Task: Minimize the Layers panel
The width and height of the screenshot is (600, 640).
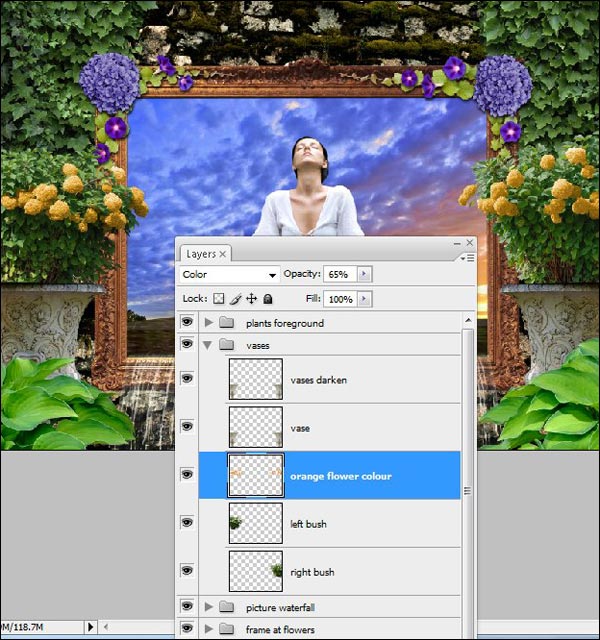Action: pos(457,243)
